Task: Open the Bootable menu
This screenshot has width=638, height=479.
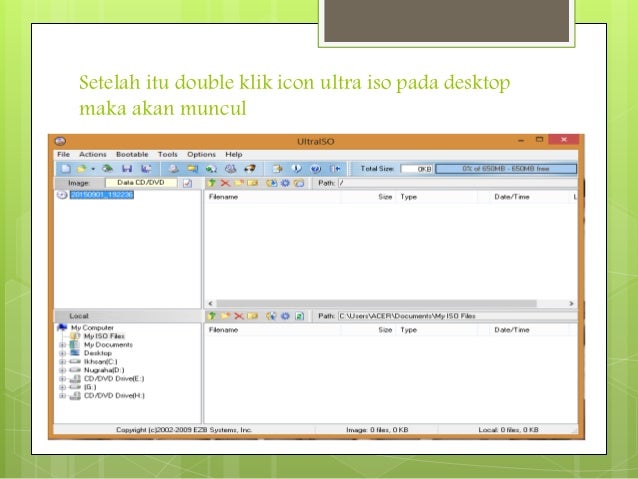Action: [132, 155]
